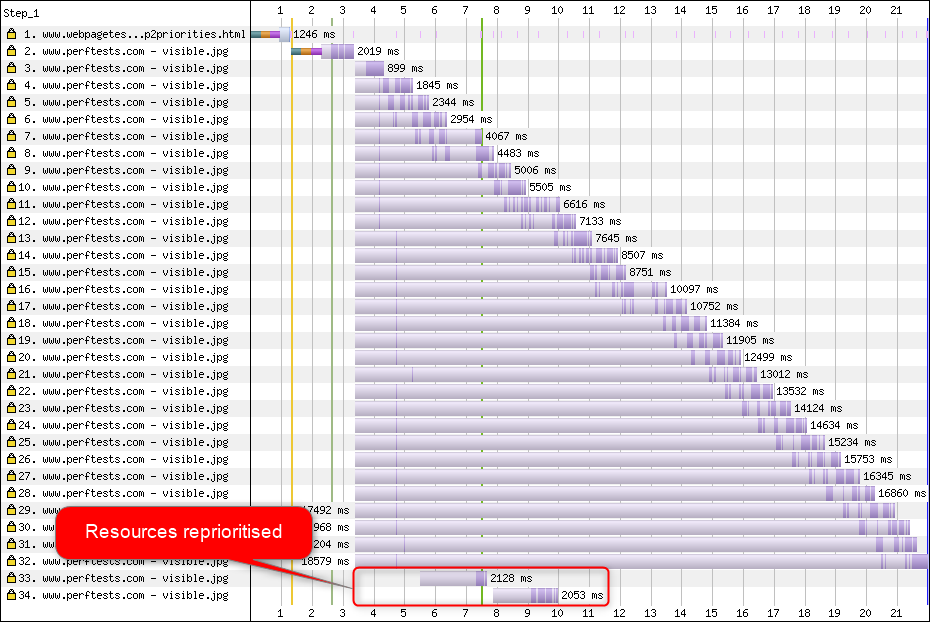Select the 7645 ms timing label

click(x=616, y=238)
